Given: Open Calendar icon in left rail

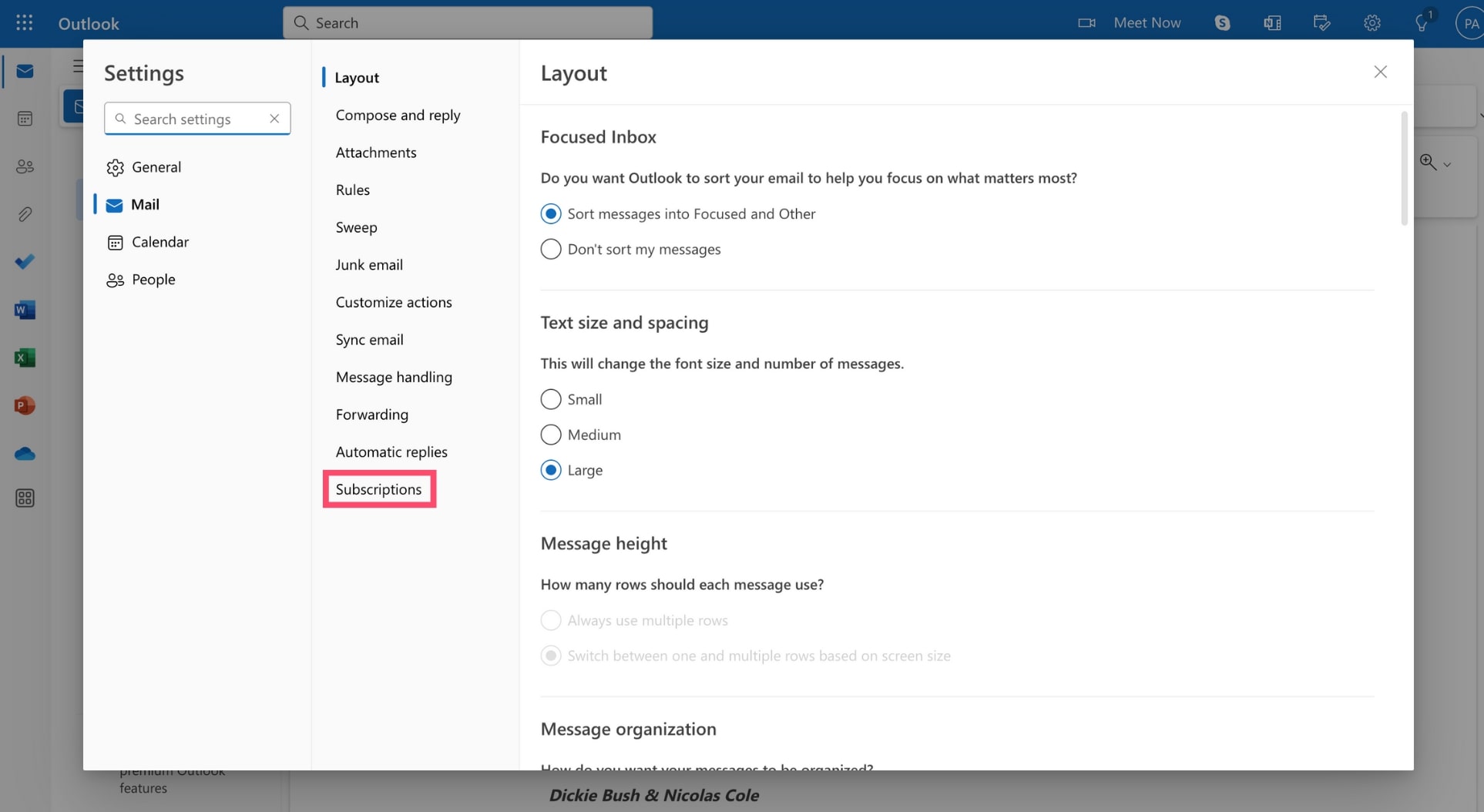Looking at the screenshot, I should pyautogui.click(x=25, y=119).
